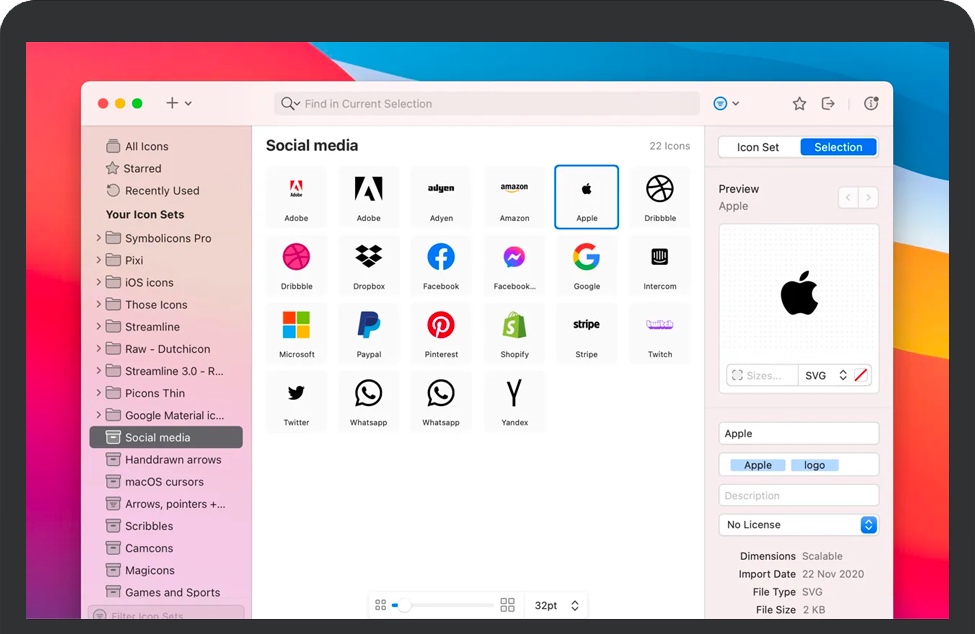Expand the Symbolicons Pro folder

pyautogui.click(x=99, y=238)
